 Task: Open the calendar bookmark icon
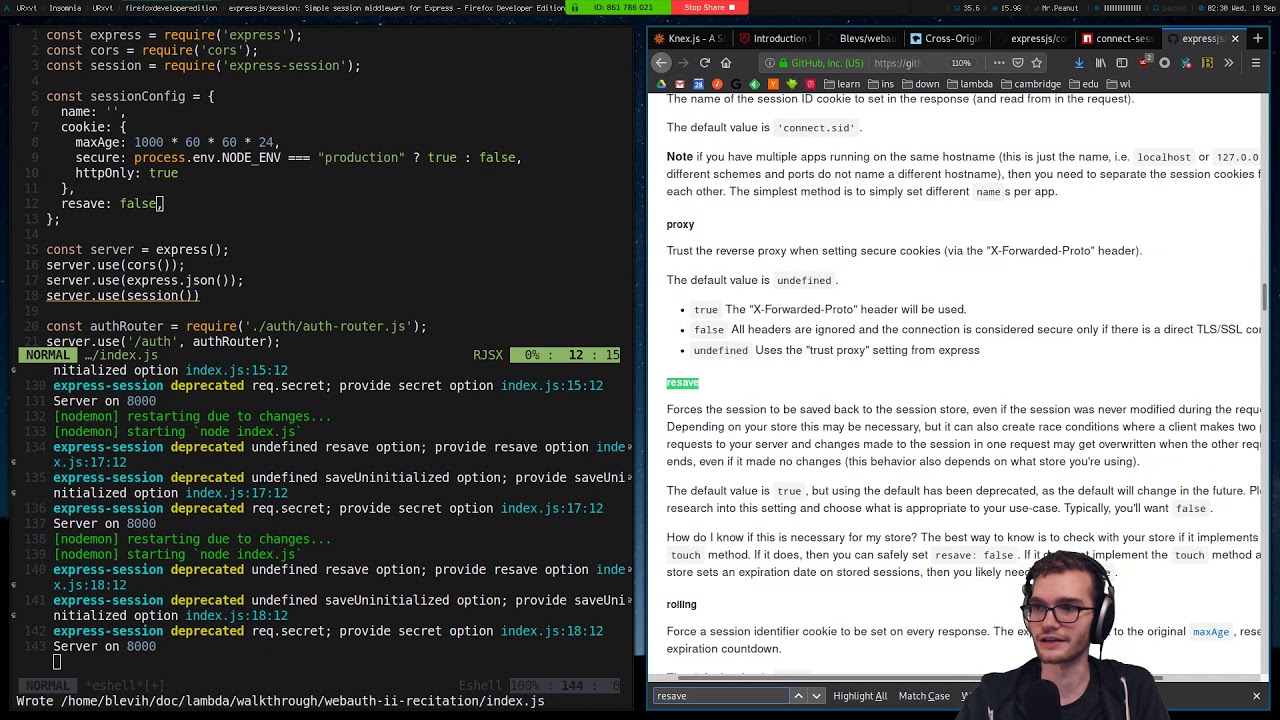[x=698, y=84]
